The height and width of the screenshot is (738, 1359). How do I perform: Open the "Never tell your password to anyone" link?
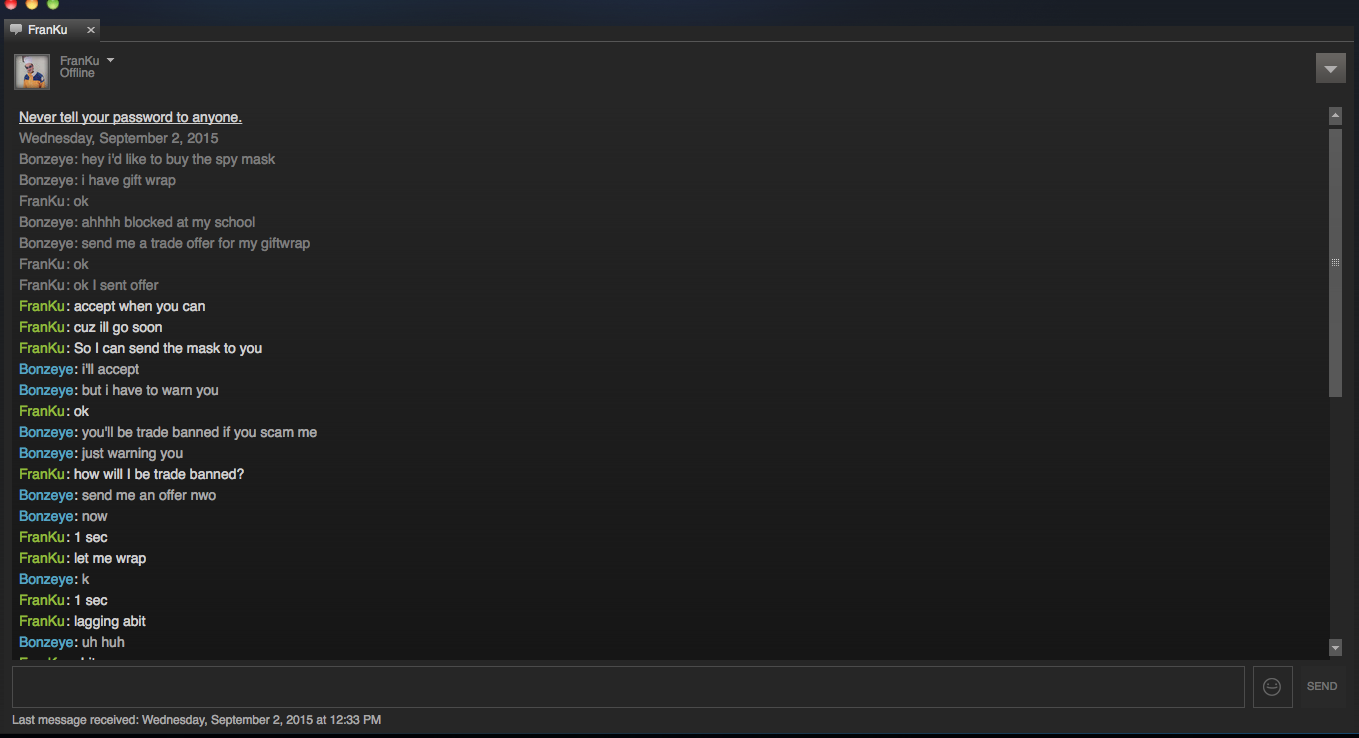[130, 117]
